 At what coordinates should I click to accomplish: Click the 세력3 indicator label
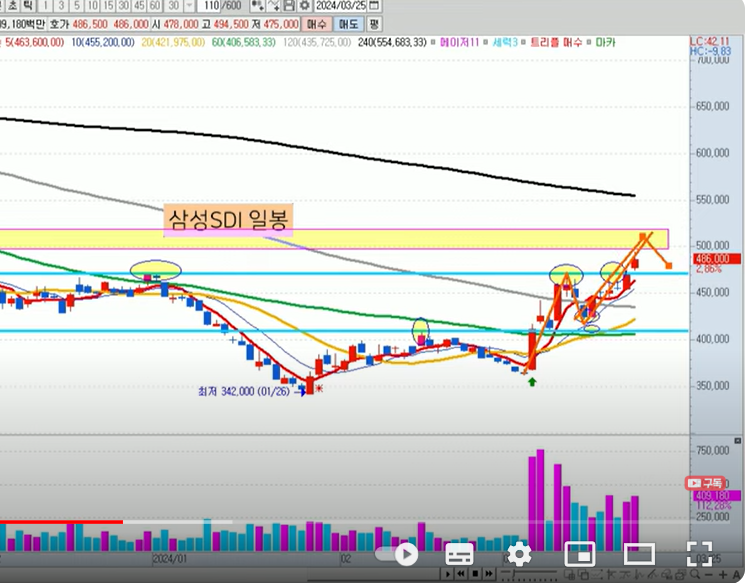click(x=505, y=42)
